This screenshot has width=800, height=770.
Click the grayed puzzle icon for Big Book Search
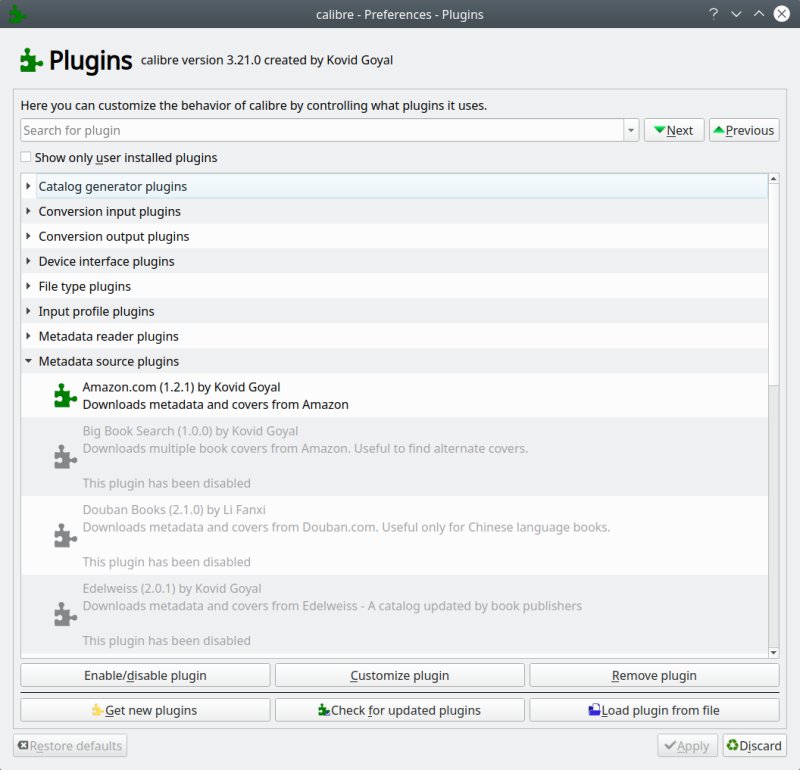pos(63,456)
